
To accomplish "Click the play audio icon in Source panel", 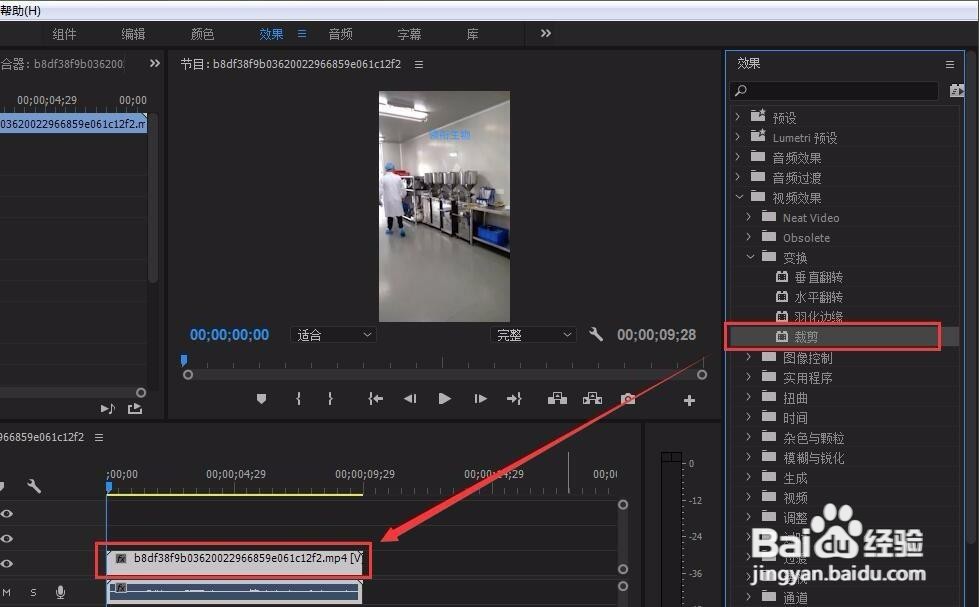I will pos(107,408).
